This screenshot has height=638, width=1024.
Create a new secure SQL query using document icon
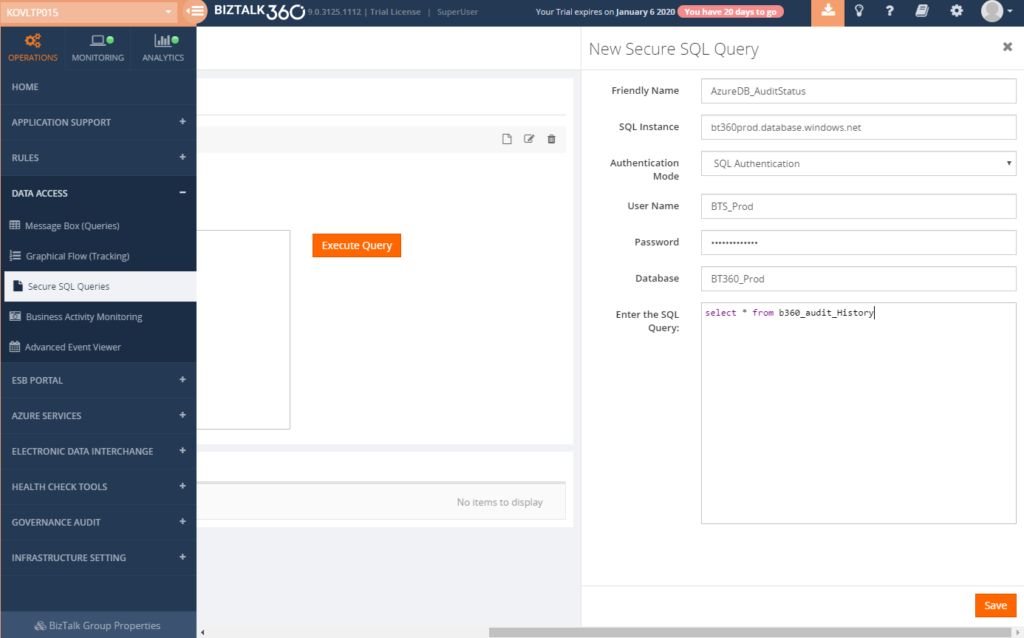[507, 139]
